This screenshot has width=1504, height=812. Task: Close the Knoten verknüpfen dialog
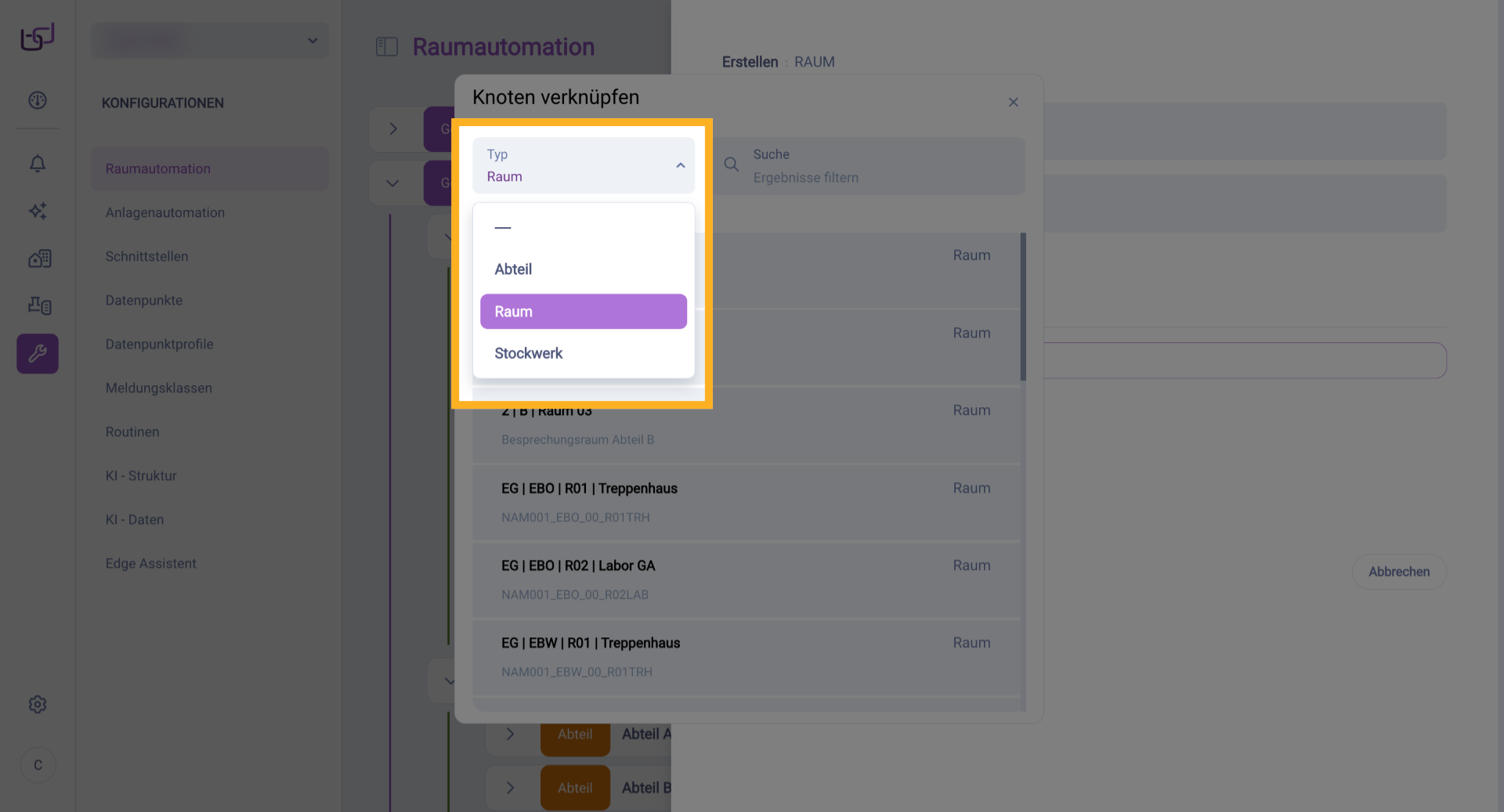pyautogui.click(x=1013, y=103)
